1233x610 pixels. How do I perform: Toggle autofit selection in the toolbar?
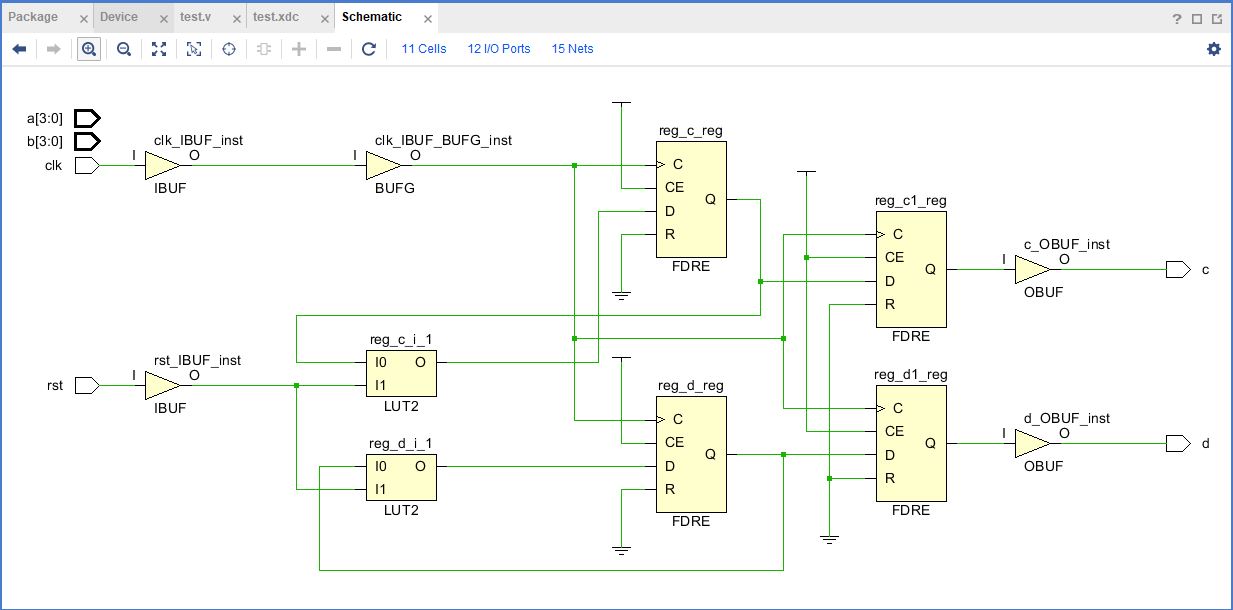tap(228, 48)
